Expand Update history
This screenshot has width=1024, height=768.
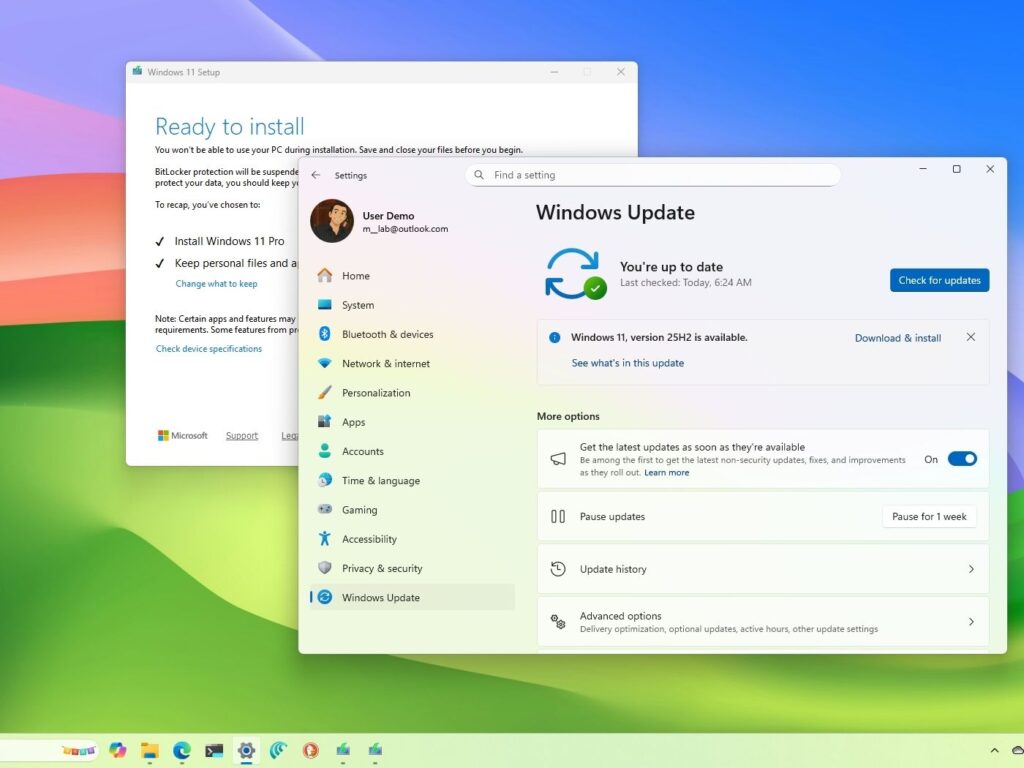tap(763, 568)
